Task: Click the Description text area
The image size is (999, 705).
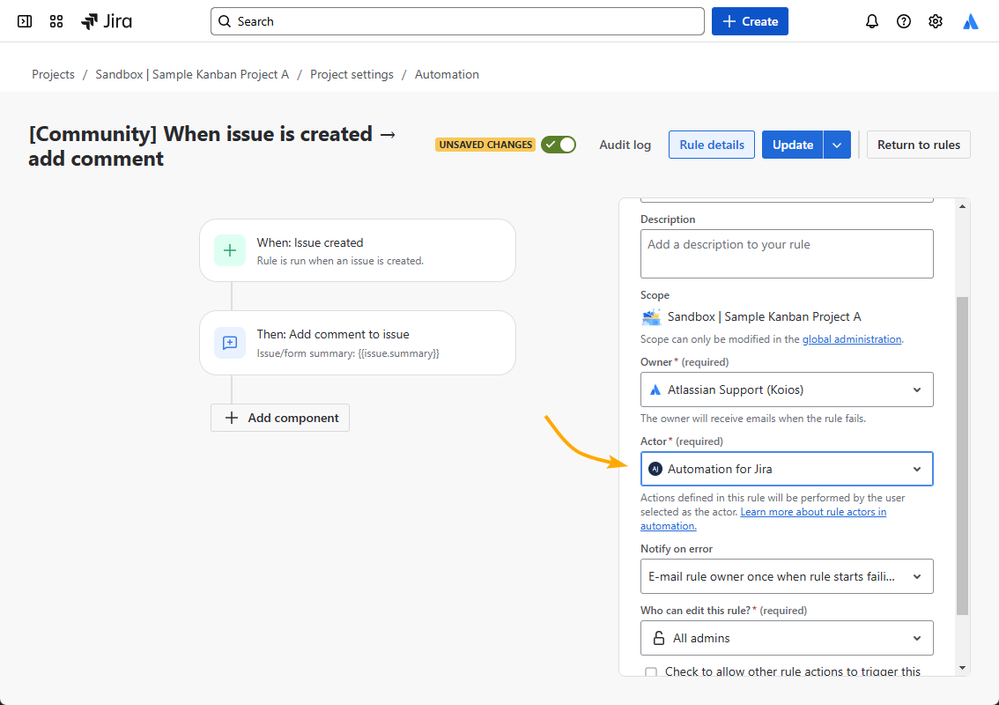Action: [x=787, y=254]
